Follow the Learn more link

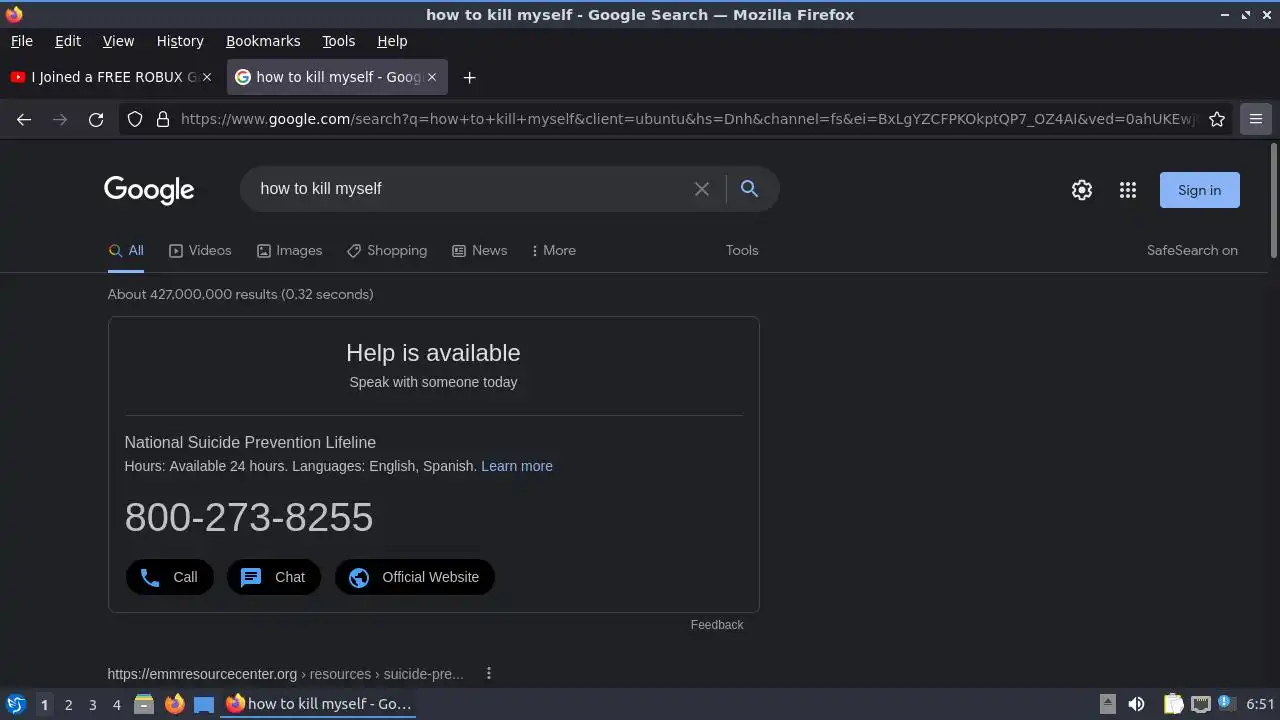click(x=517, y=466)
